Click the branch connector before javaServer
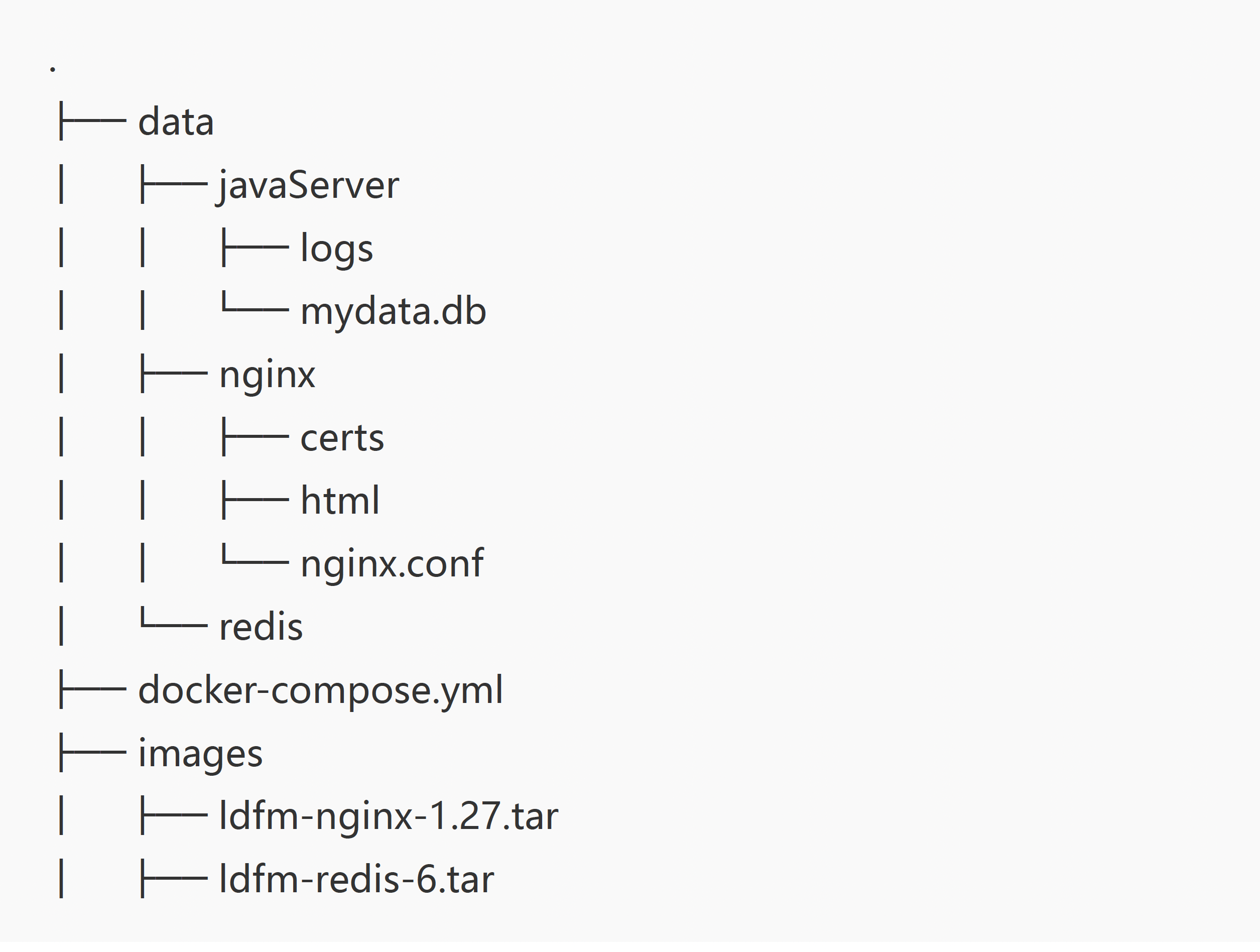This screenshot has width=1260, height=952. (x=174, y=184)
